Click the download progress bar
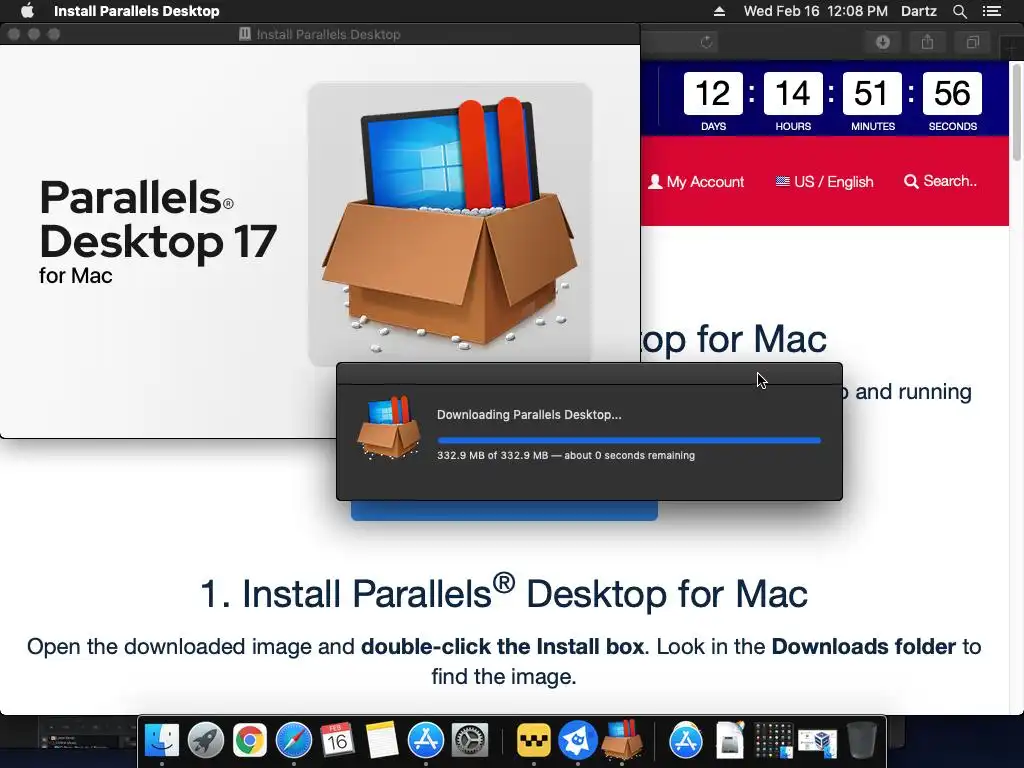 [629, 440]
